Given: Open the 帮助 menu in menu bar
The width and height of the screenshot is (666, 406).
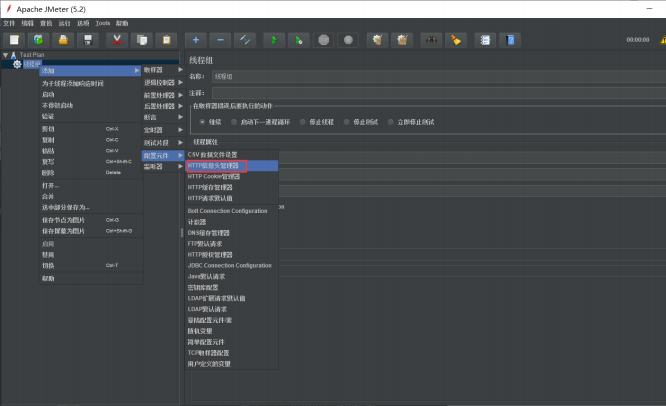Looking at the screenshot, I should [x=122, y=23].
